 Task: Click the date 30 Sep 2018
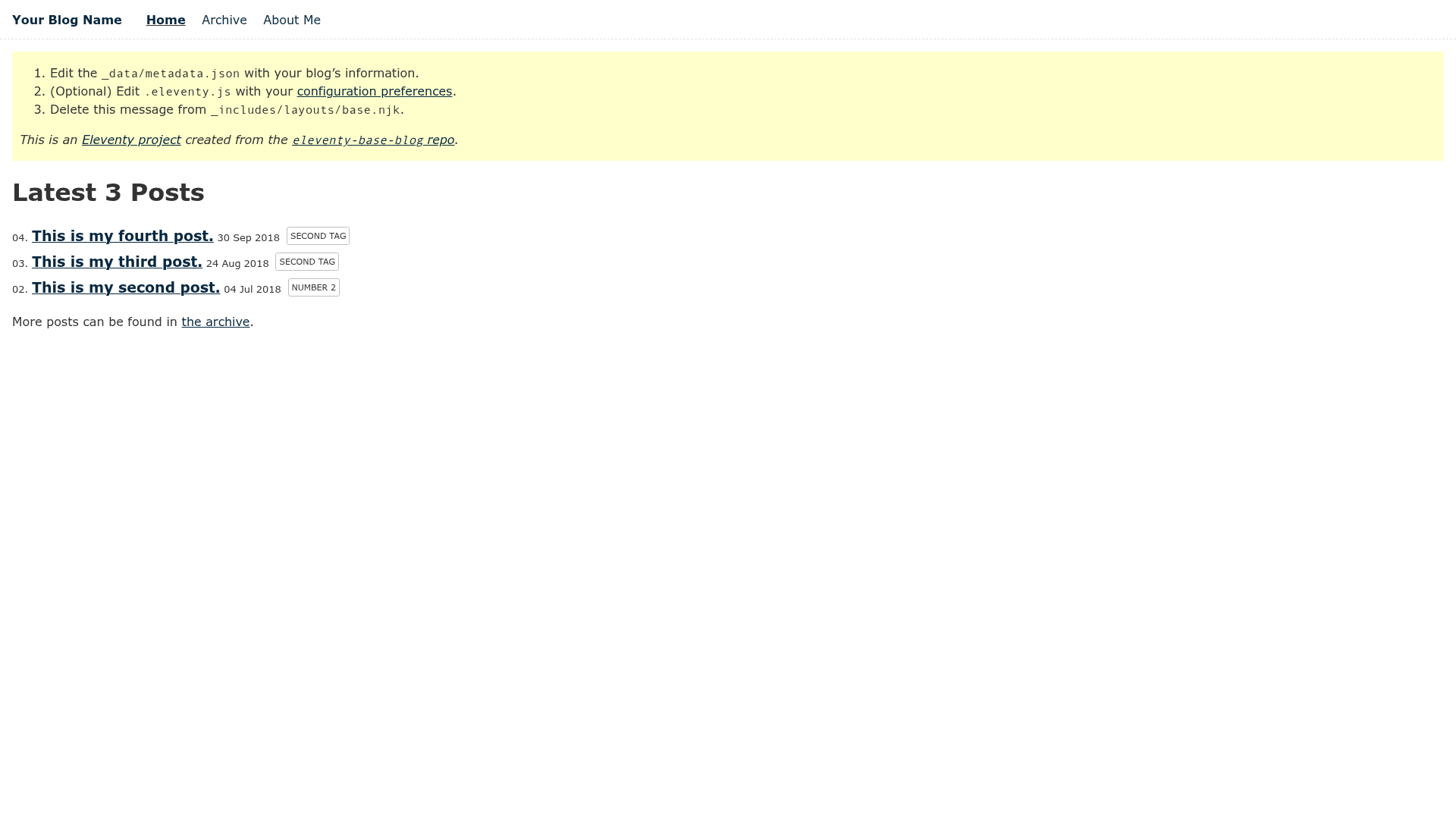click(249, 238)
